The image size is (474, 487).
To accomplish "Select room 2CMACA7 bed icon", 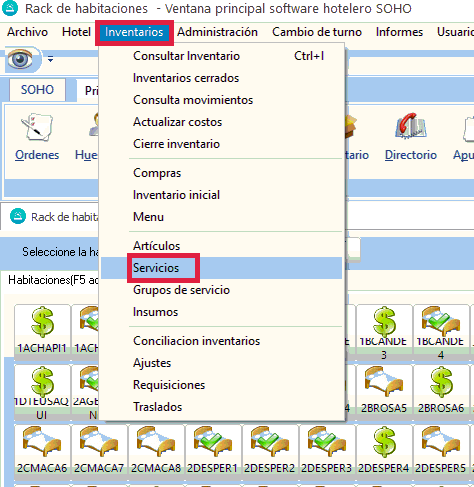I will (x=99, y=442).
